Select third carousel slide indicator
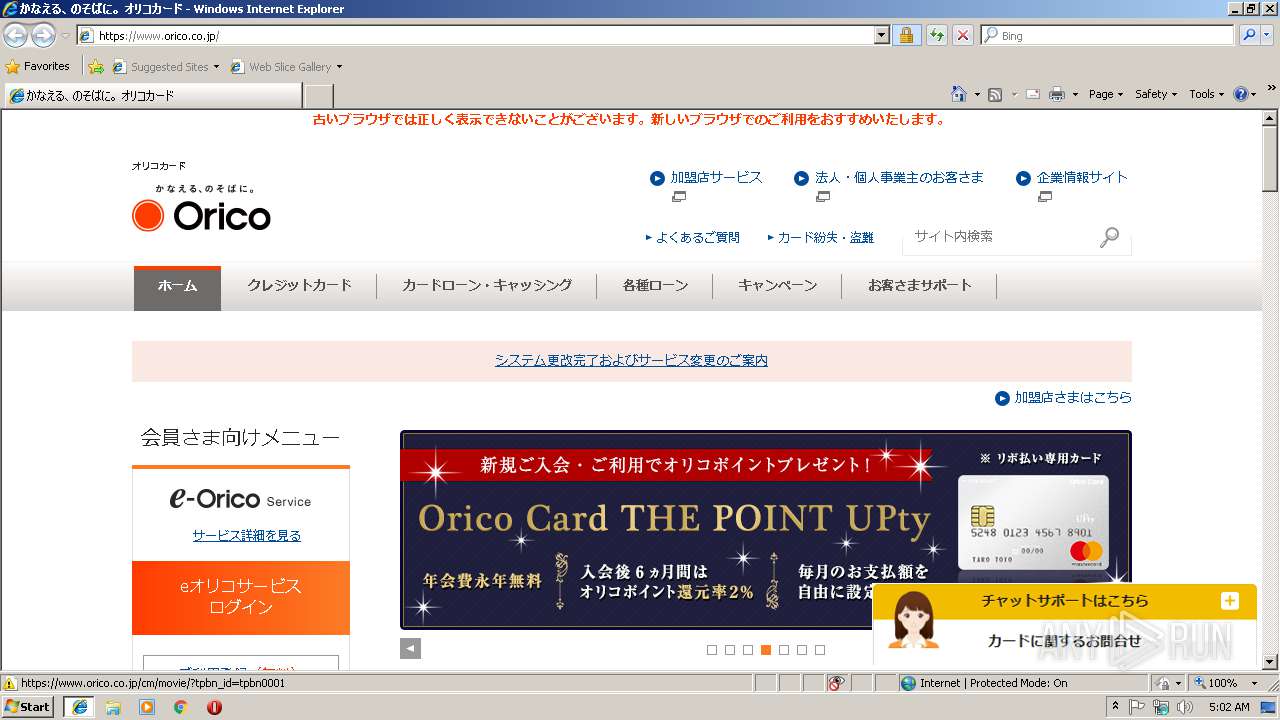This screenshot has height=720, width=1280. pyautogui.click(x=748, y=650)
